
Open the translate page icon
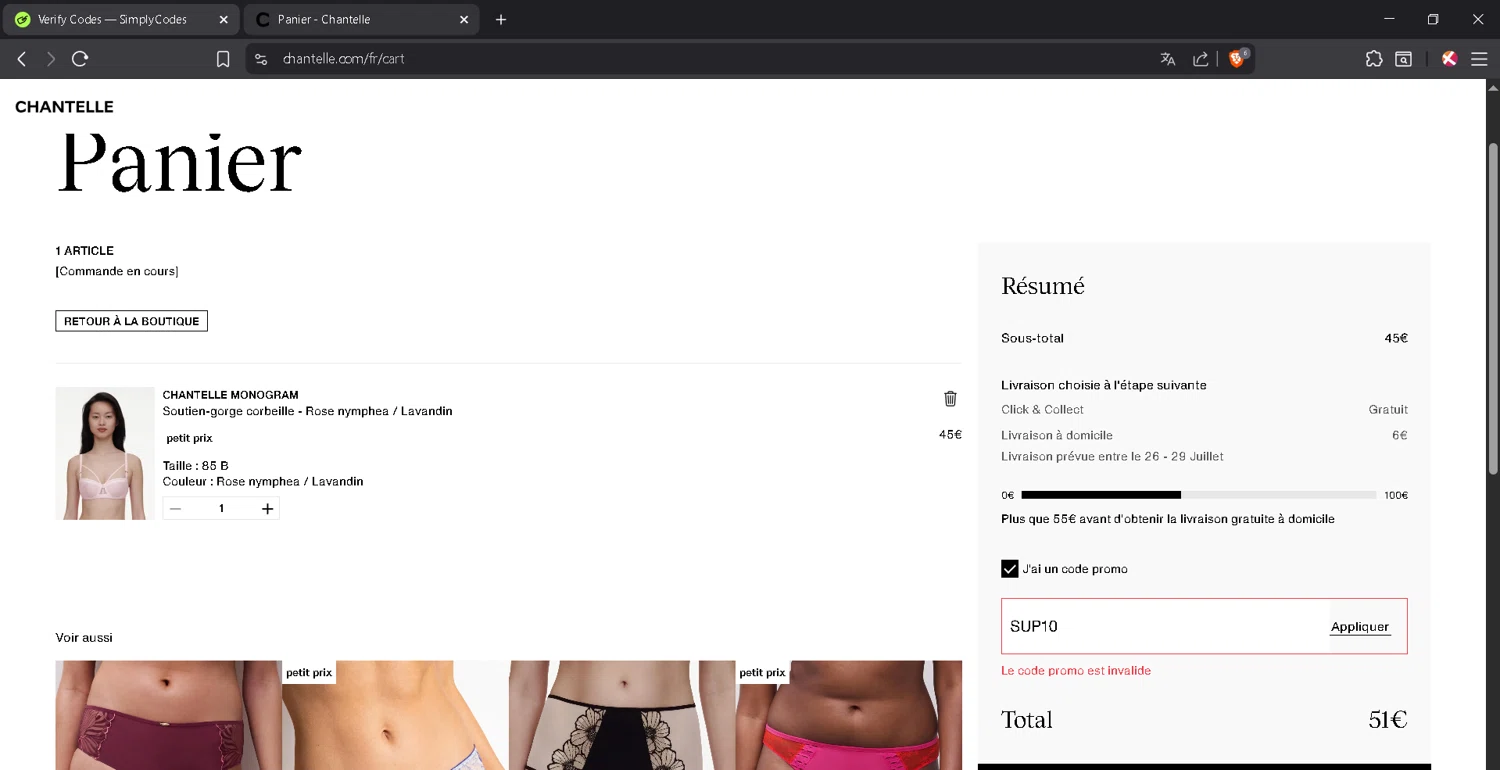coord(1167,59)
